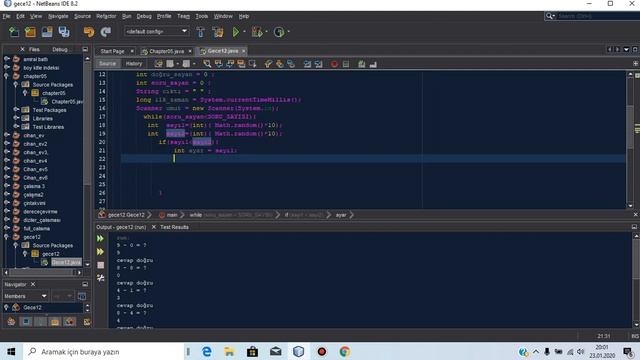Click the Clean and Build icon

[218, 32]
